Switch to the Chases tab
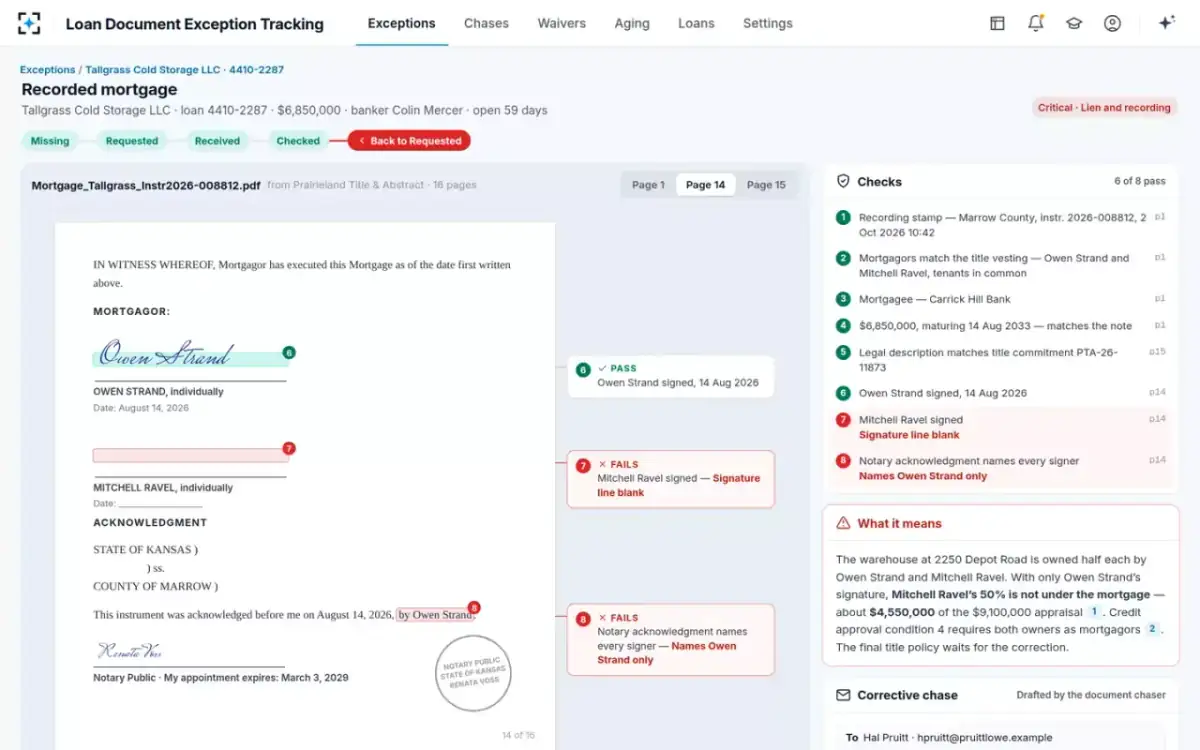This screenshot has width=1200, height=750. tap(486, 23)
